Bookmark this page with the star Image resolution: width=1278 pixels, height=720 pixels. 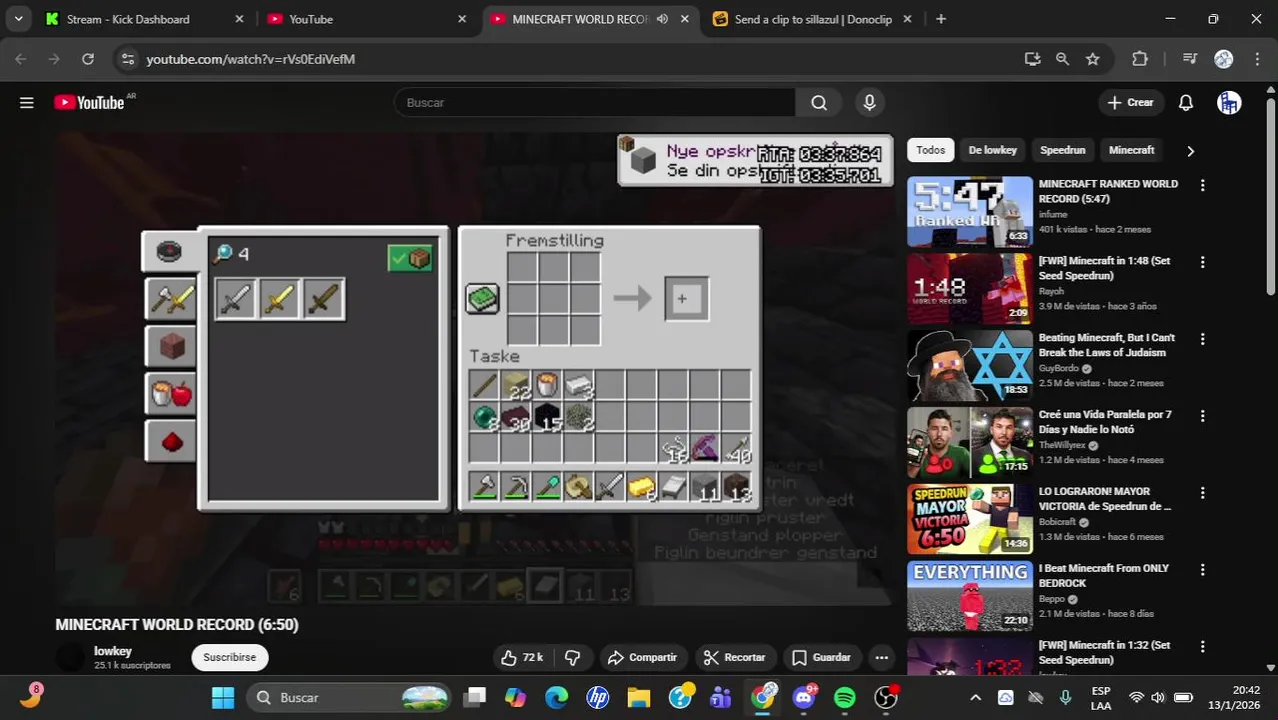click(x=1093, y=59)
